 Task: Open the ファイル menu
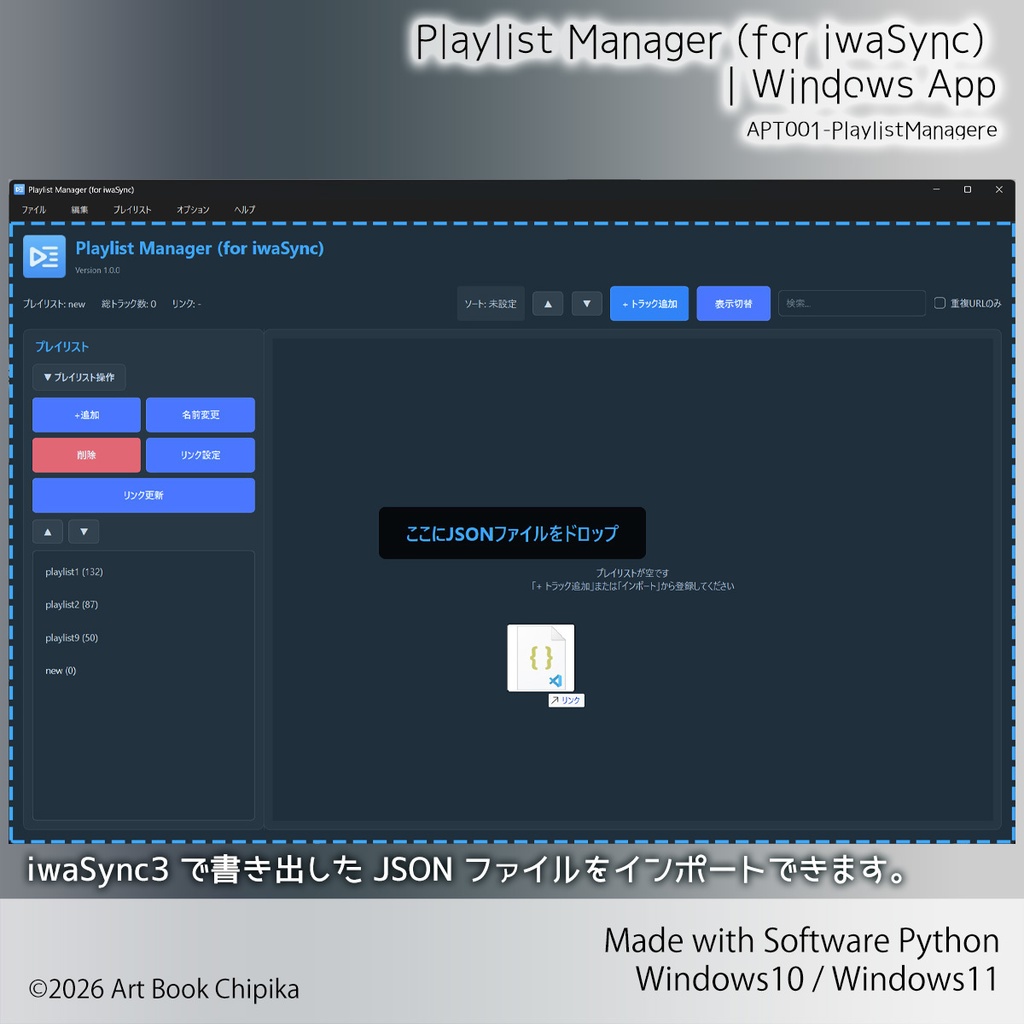point(33,209)
